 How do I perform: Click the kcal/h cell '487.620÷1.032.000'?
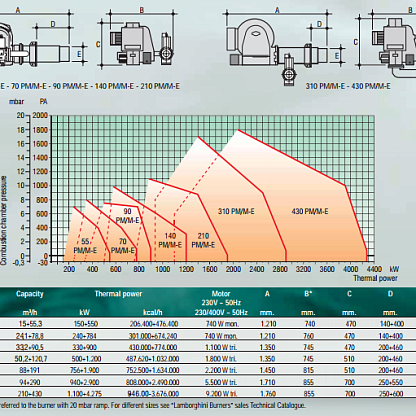coord(153,359)
